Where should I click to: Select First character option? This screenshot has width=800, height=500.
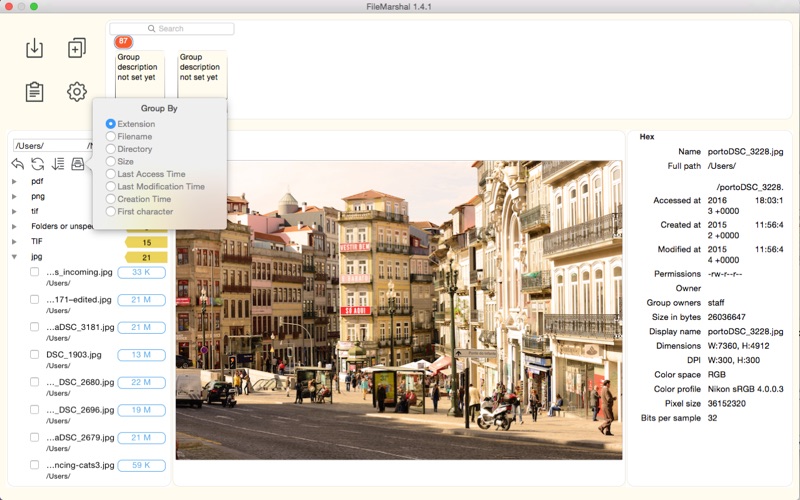(x=111, y=211)
